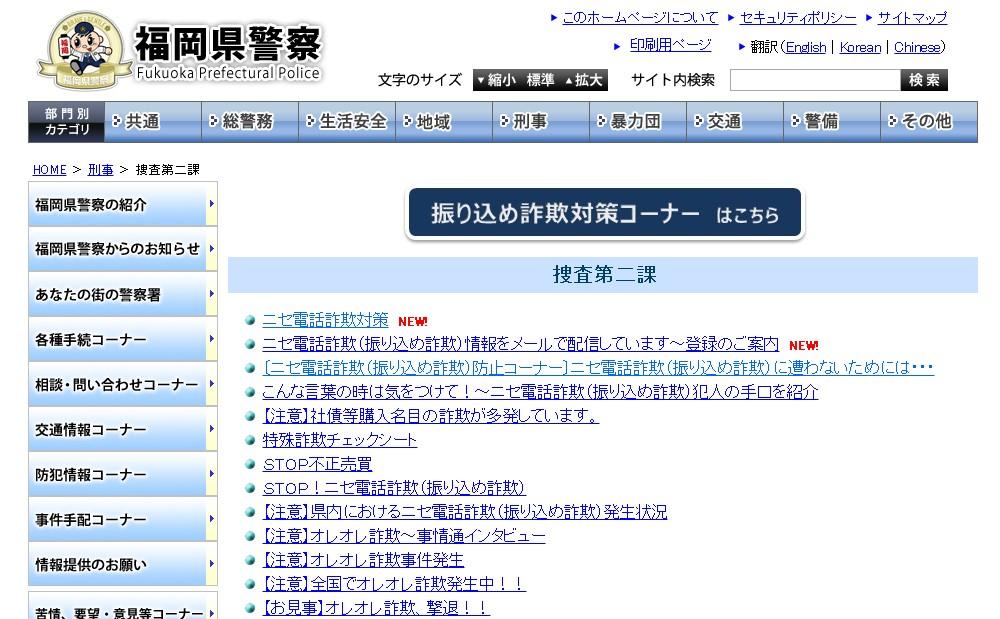Click the Fukuoka Prefectural Police mascot logo
1000x619 pixels.
(x=83, y=51)
